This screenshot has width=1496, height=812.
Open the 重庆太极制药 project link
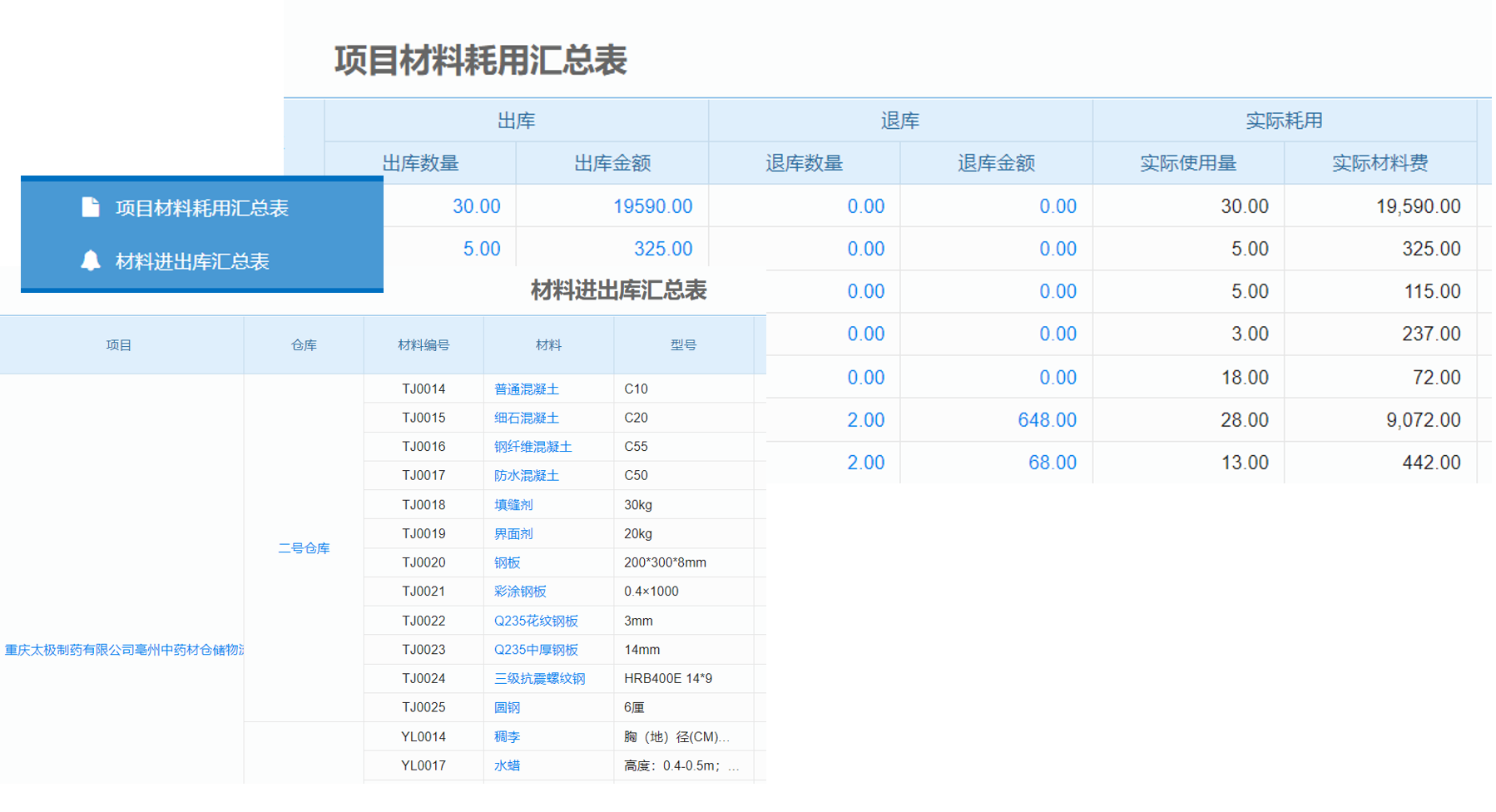(x=123, y=651)
